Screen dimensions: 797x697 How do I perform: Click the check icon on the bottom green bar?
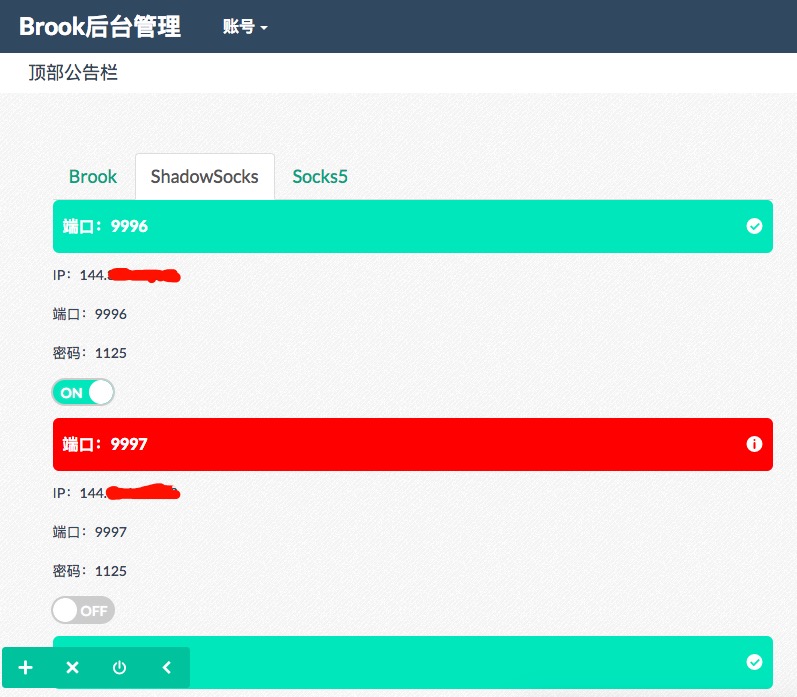coord(754,661)
